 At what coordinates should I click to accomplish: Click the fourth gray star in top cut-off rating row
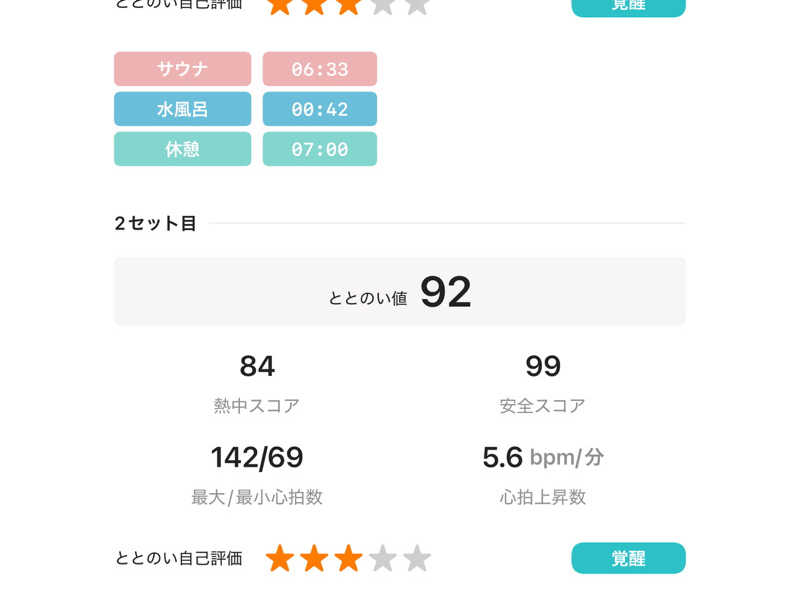point(383,6)
